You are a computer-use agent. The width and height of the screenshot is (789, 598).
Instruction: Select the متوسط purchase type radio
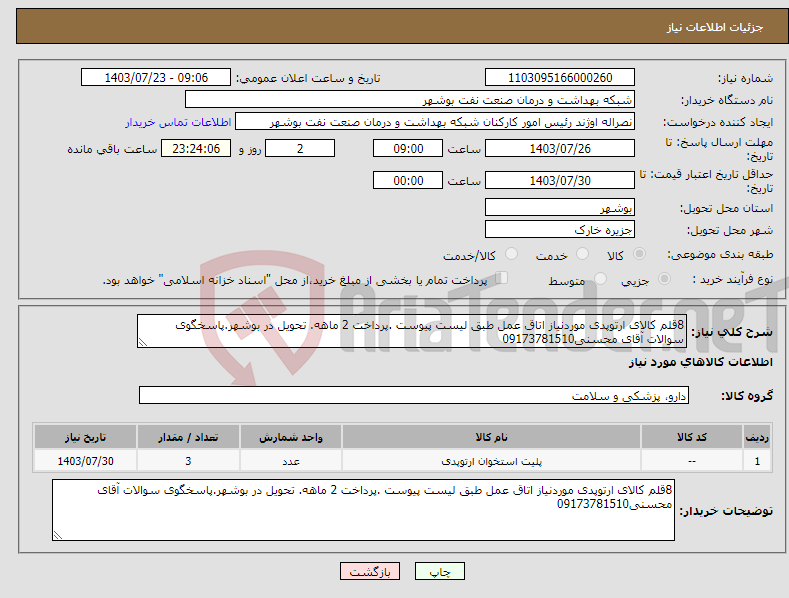(x=600, y=278)
